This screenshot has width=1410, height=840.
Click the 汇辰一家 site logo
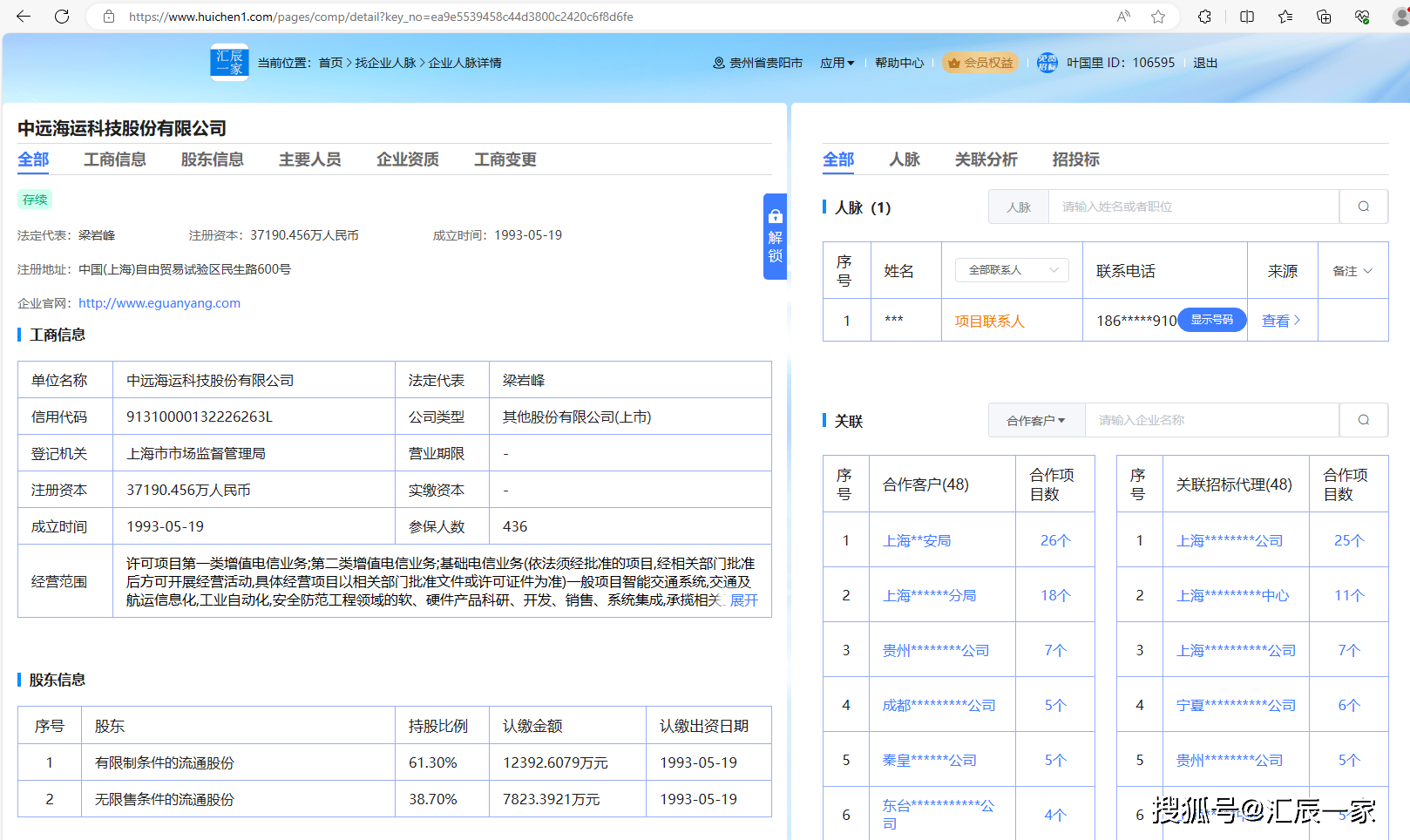[229, 62]
